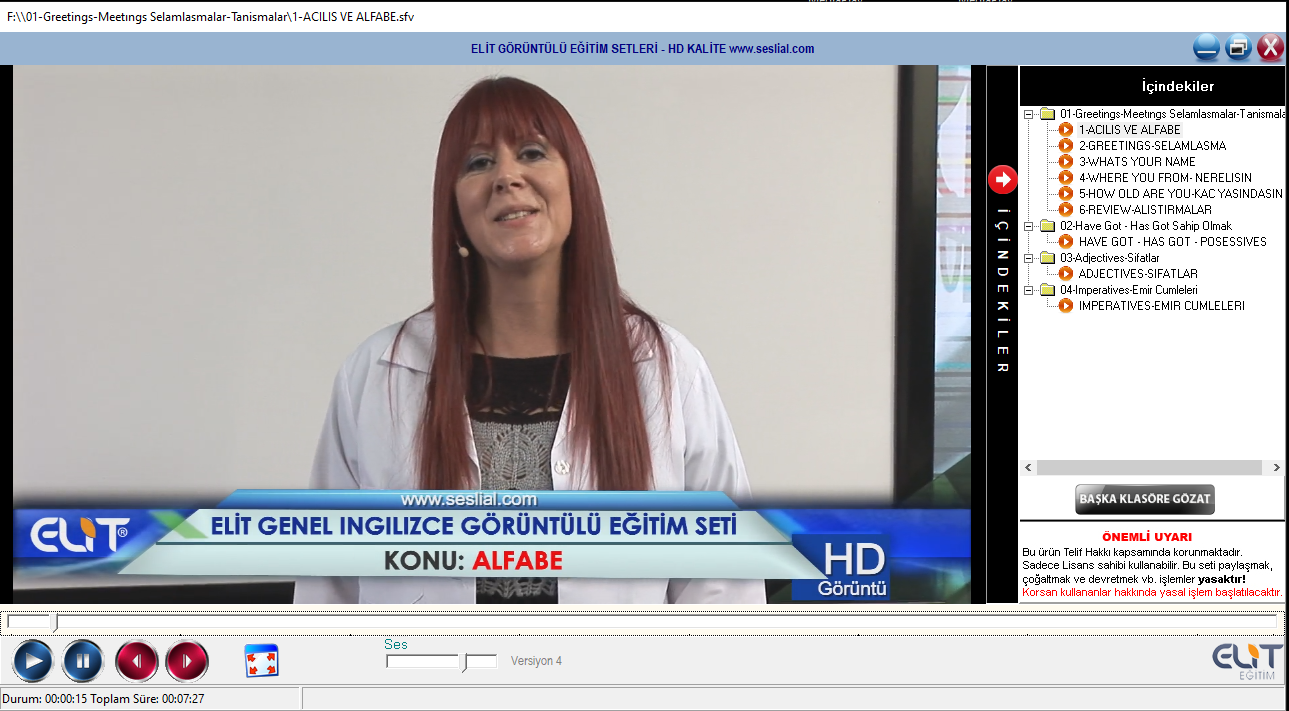
Task: Open the 6-REVIEW-ALISTIRMALAR lesson
Action: tap(1145, 210)
